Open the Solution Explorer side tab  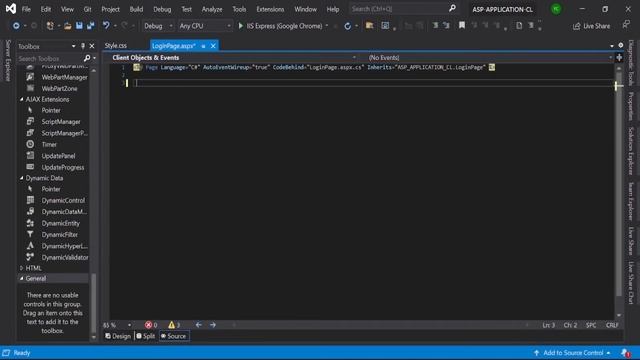[x=631, y=151]
